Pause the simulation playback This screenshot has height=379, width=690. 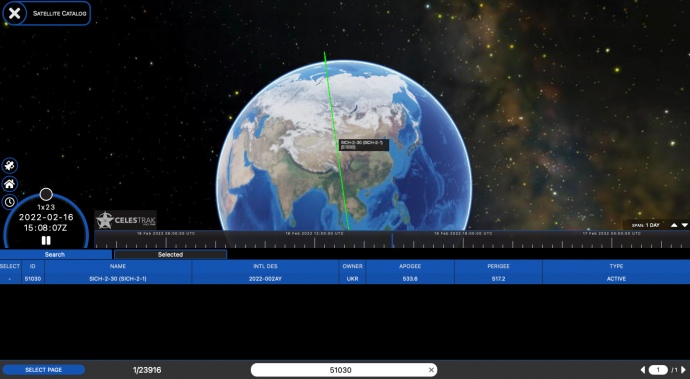(x=46, y=240)
